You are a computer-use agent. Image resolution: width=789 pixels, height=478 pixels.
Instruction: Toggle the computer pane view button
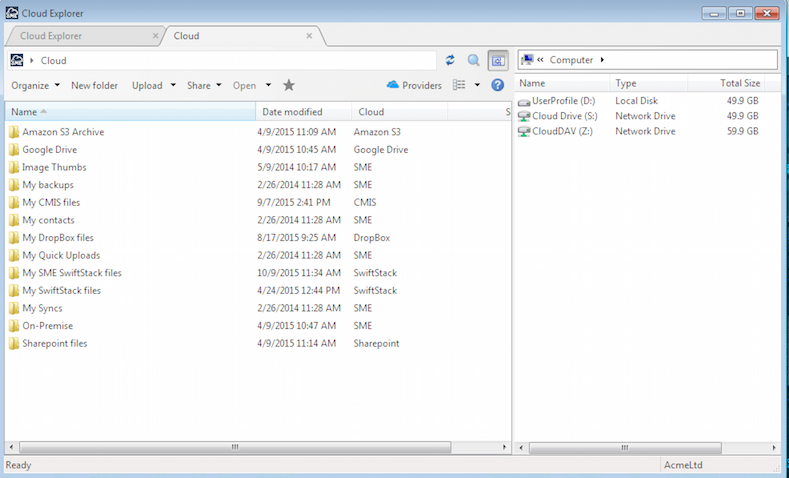click(497, 61)
